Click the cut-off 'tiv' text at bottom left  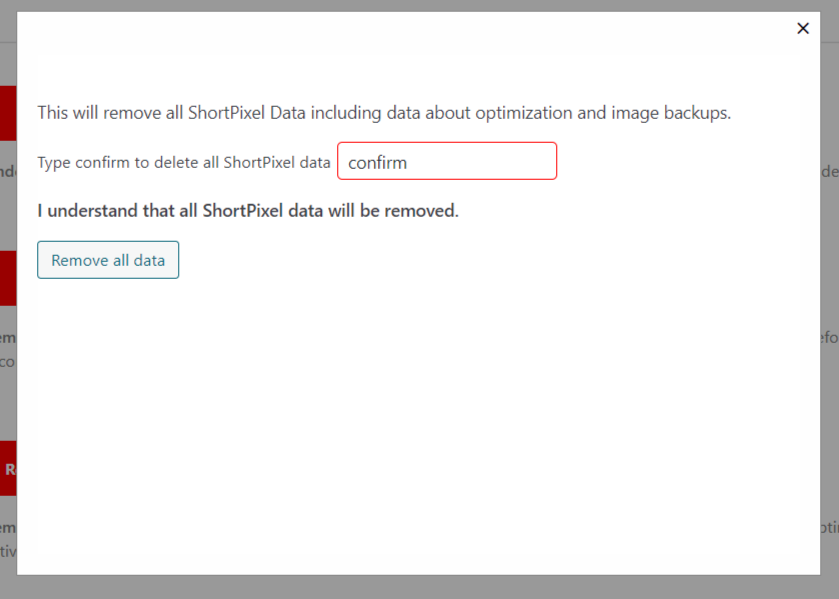click(x=8, y=551)
